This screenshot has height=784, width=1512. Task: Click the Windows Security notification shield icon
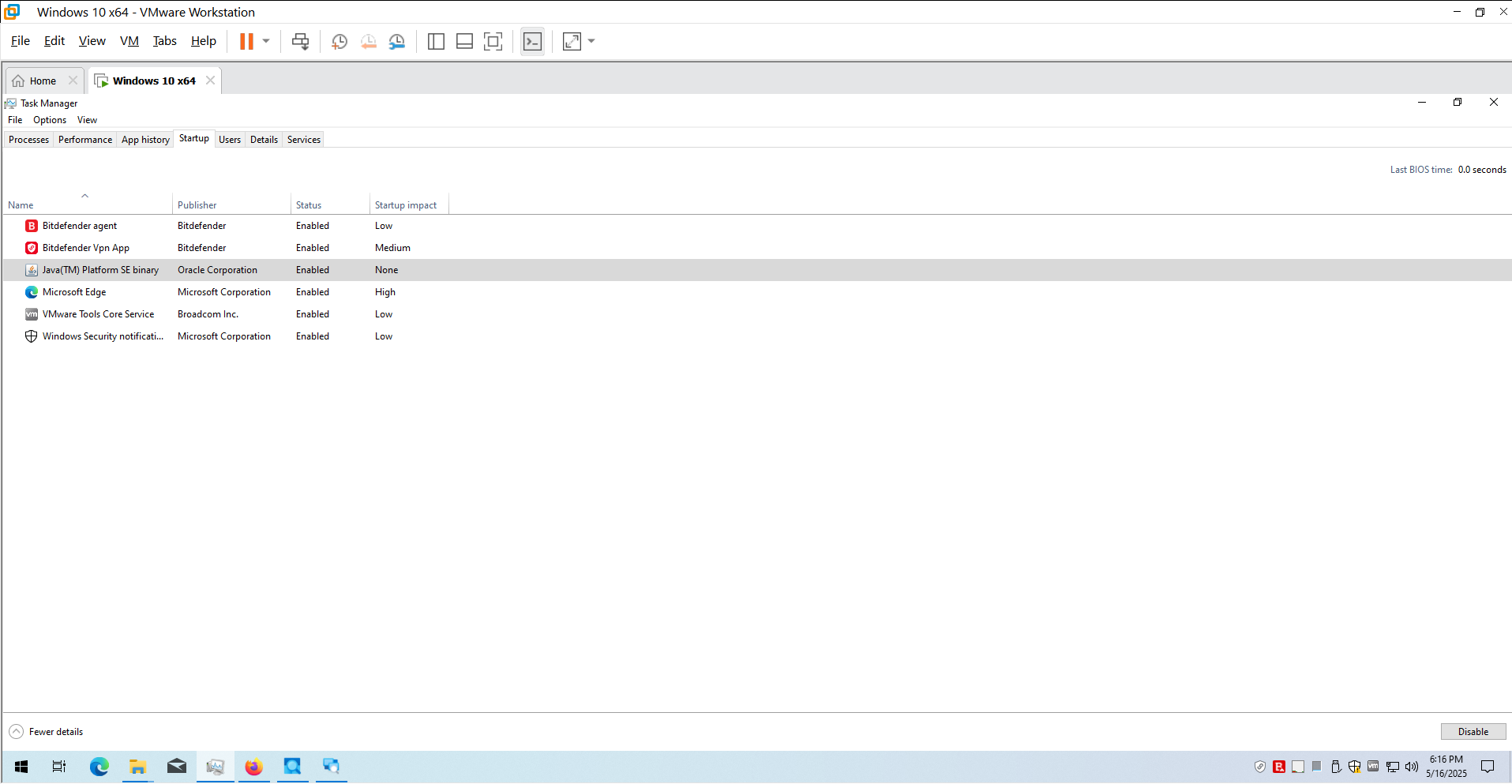[x=32, y=336]
